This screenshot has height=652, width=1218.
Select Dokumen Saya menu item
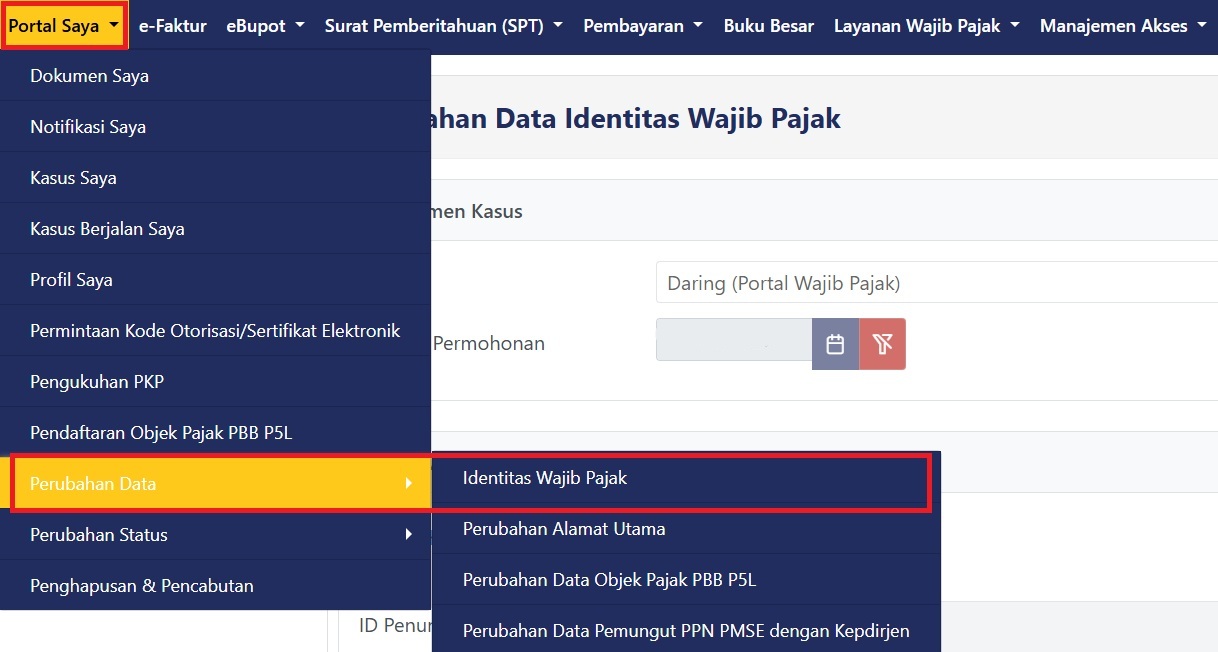coord(90,76)
